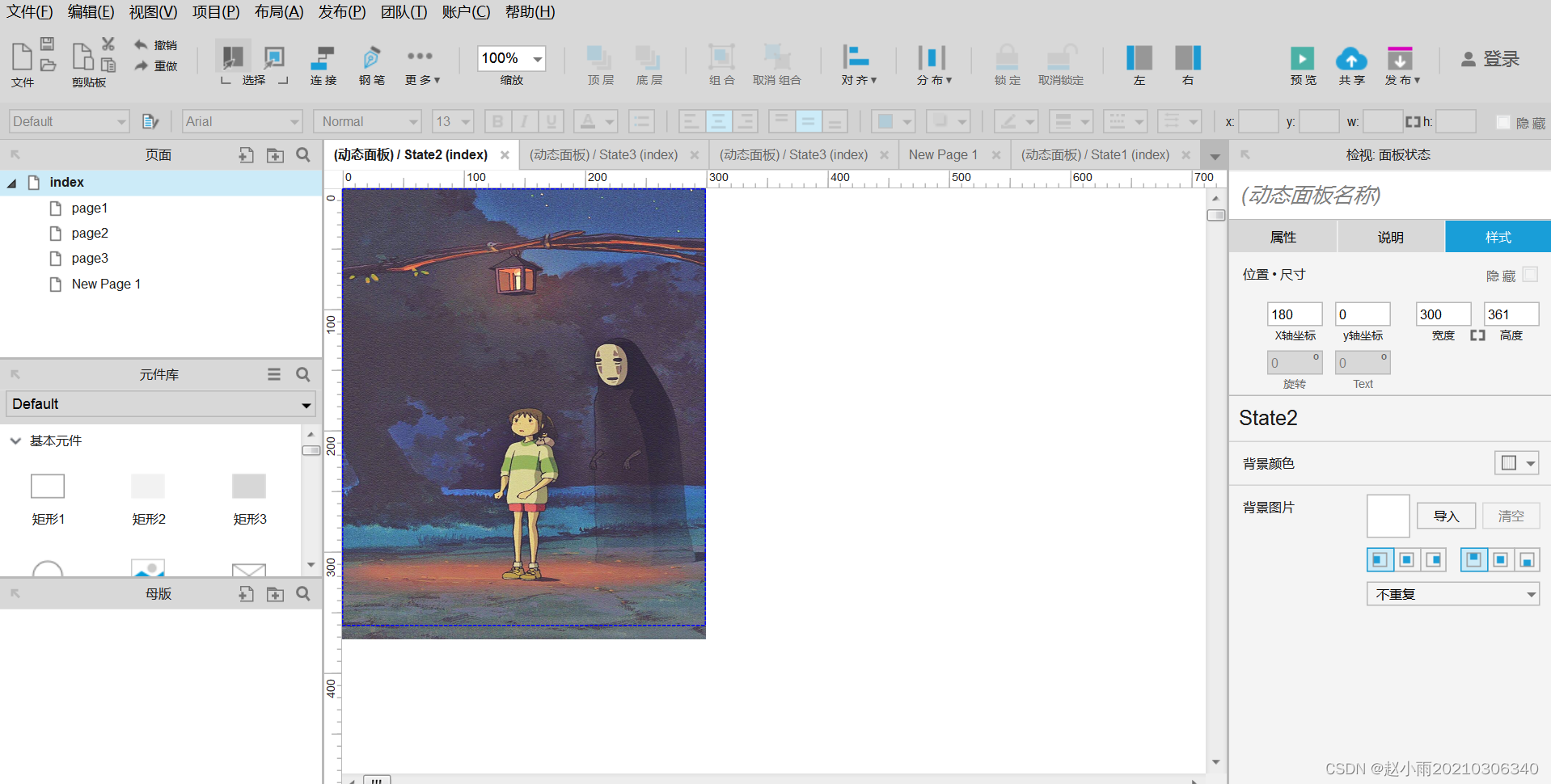
Task: Click the share (共享) cloud icon
Action: [x=1350, y=58]
